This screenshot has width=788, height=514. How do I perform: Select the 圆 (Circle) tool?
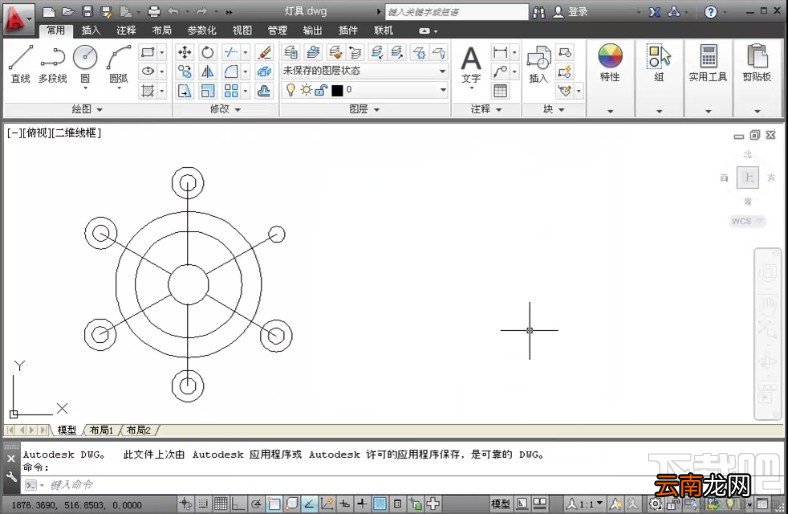point(85,64)
